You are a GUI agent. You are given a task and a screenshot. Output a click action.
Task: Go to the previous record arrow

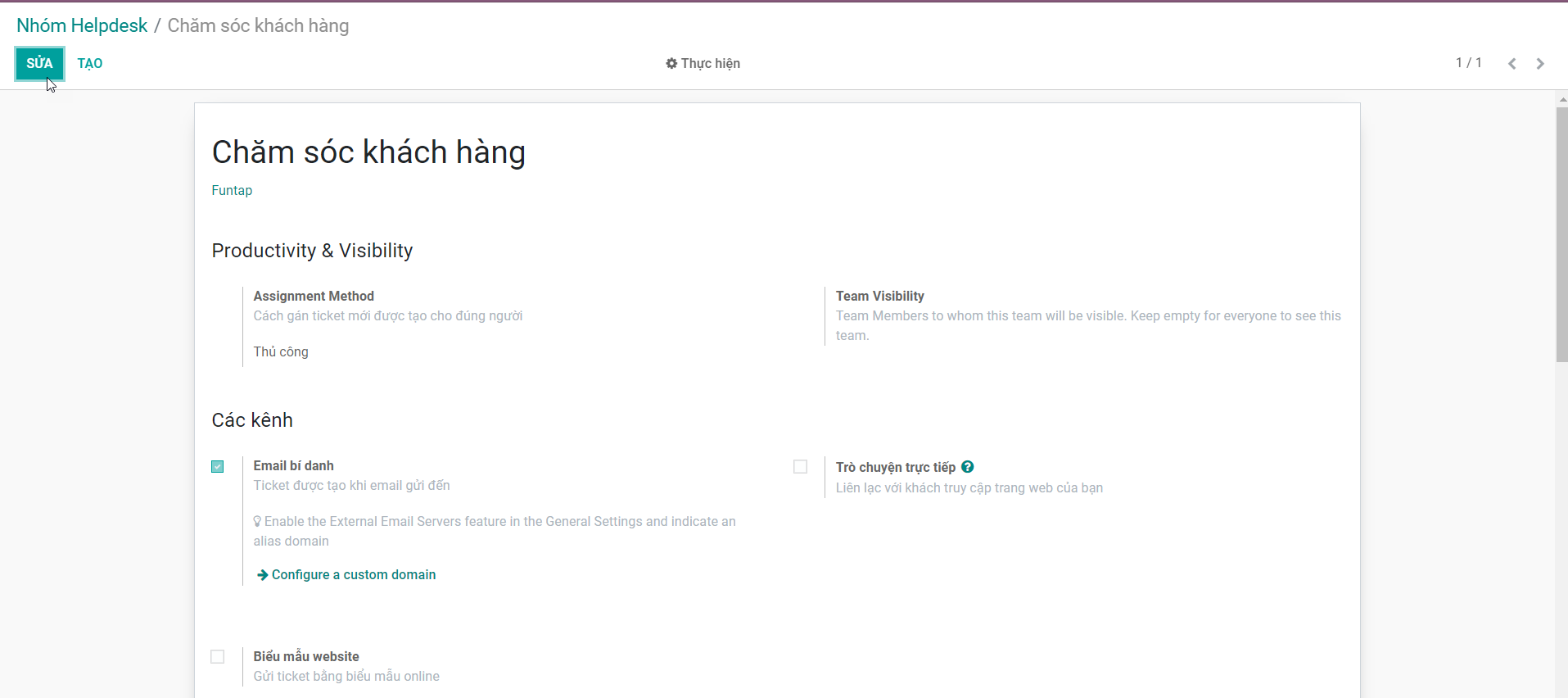tap(1512, 64)
